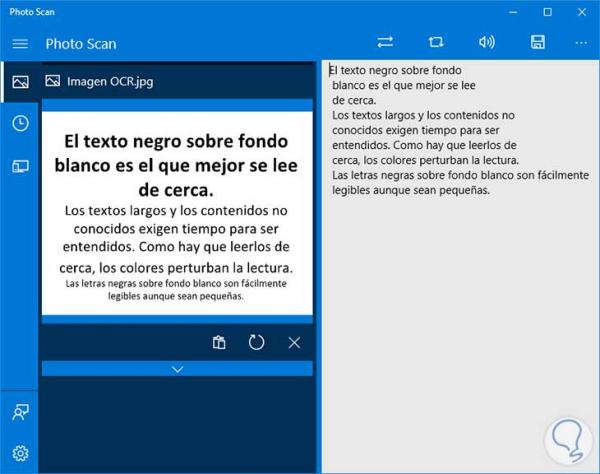Open history via clock sidebar icon

click(x=20, y=123)
